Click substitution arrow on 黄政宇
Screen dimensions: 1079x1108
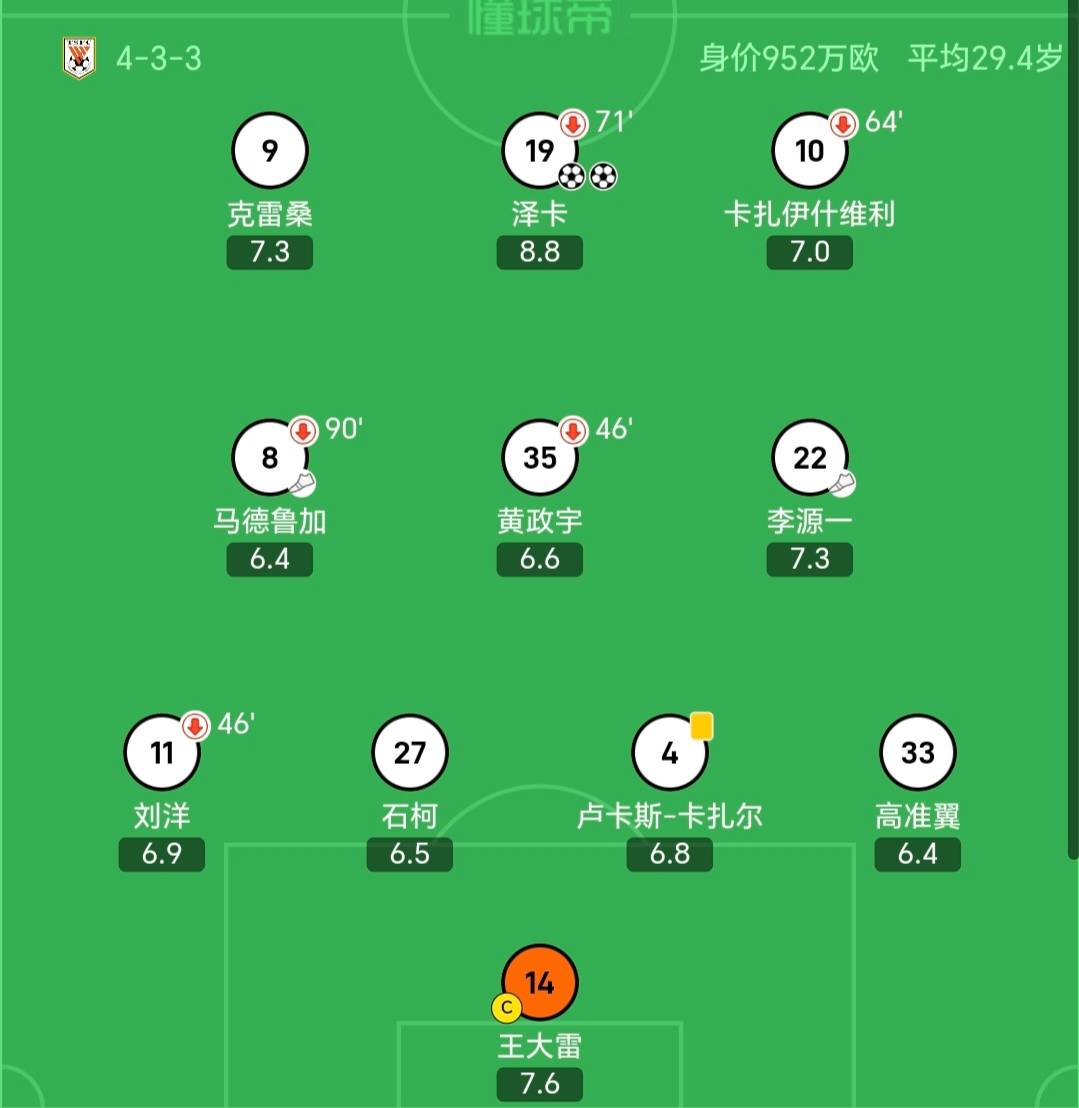point(573,431)
